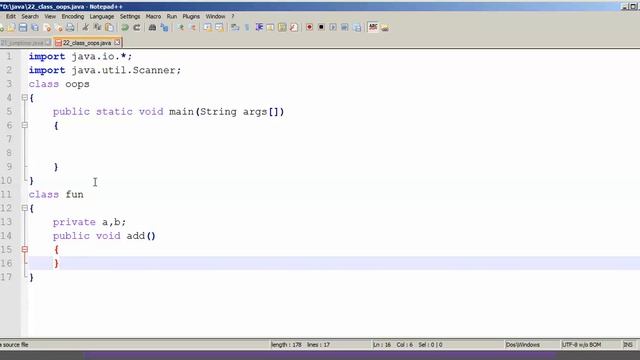Viewport: 640px width, 360px height.
Task: Click the 'class oops' declaration text
Action: (x=59, y=84)
